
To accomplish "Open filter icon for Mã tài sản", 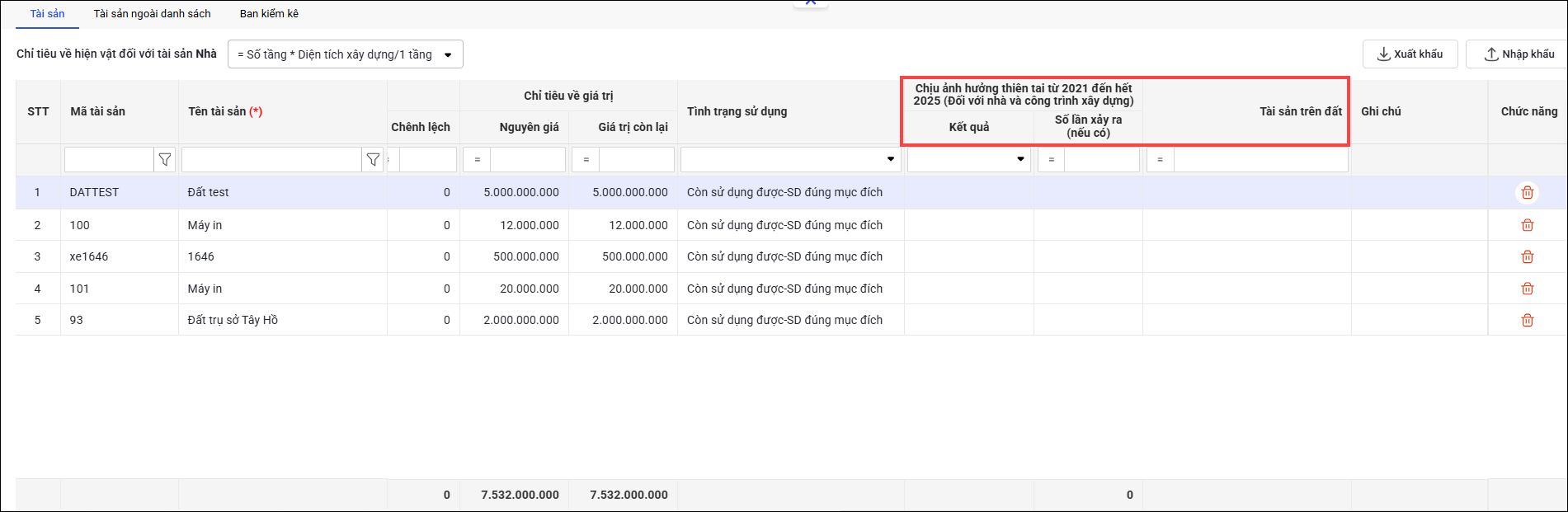I will (165, 159).
